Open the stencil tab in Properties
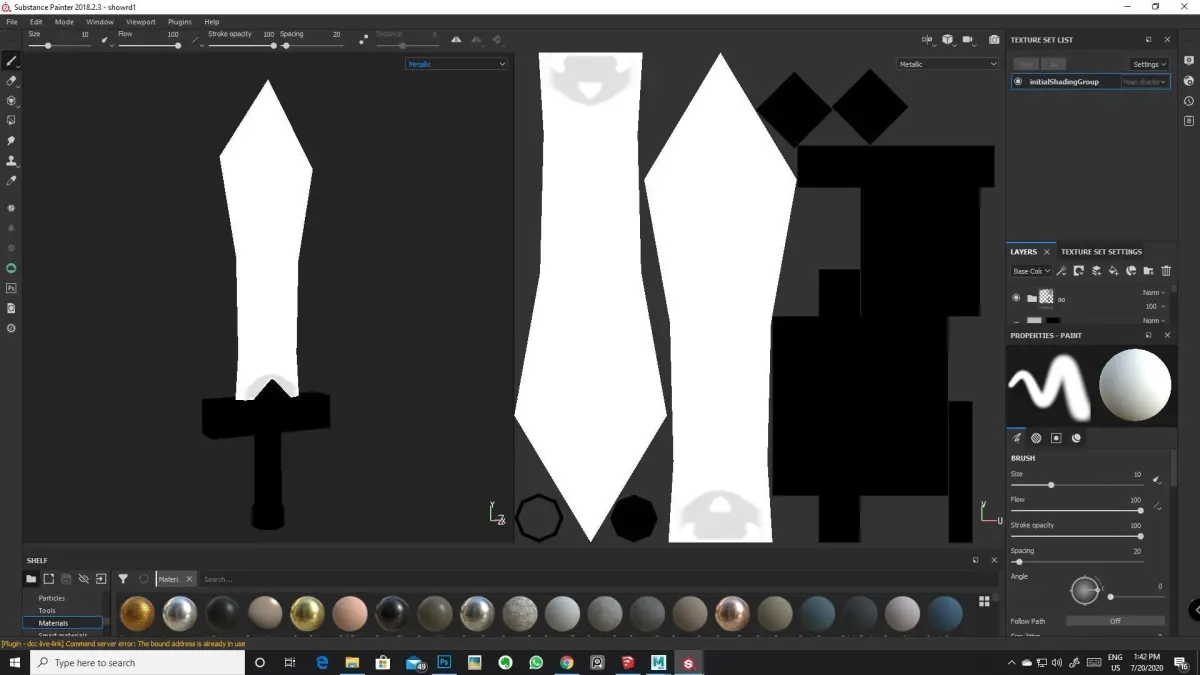 click(x=1056, y=438)
